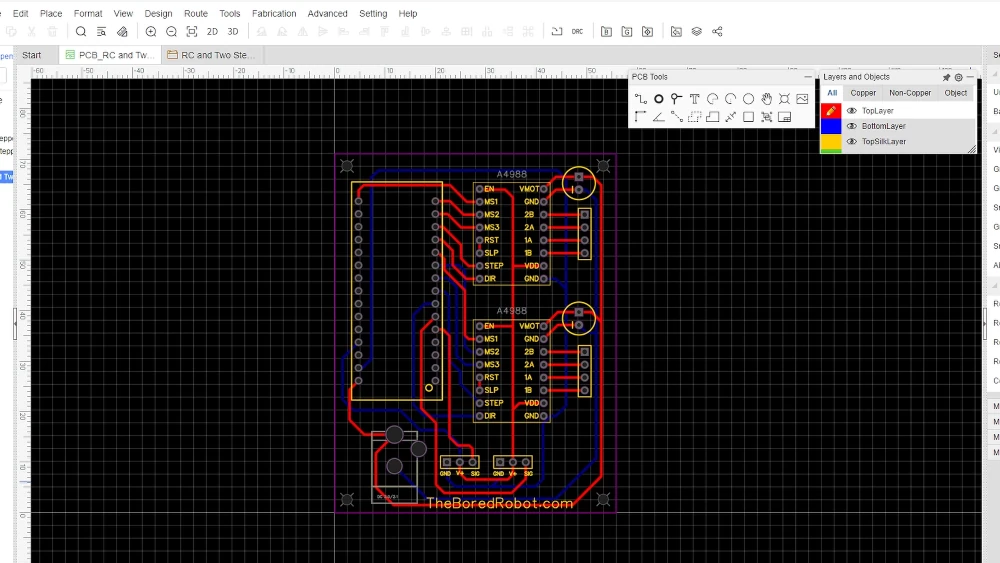The height and width of the screenshot is (563, 1000).
Task: Open the Route menu
Action: coord(196,13)
